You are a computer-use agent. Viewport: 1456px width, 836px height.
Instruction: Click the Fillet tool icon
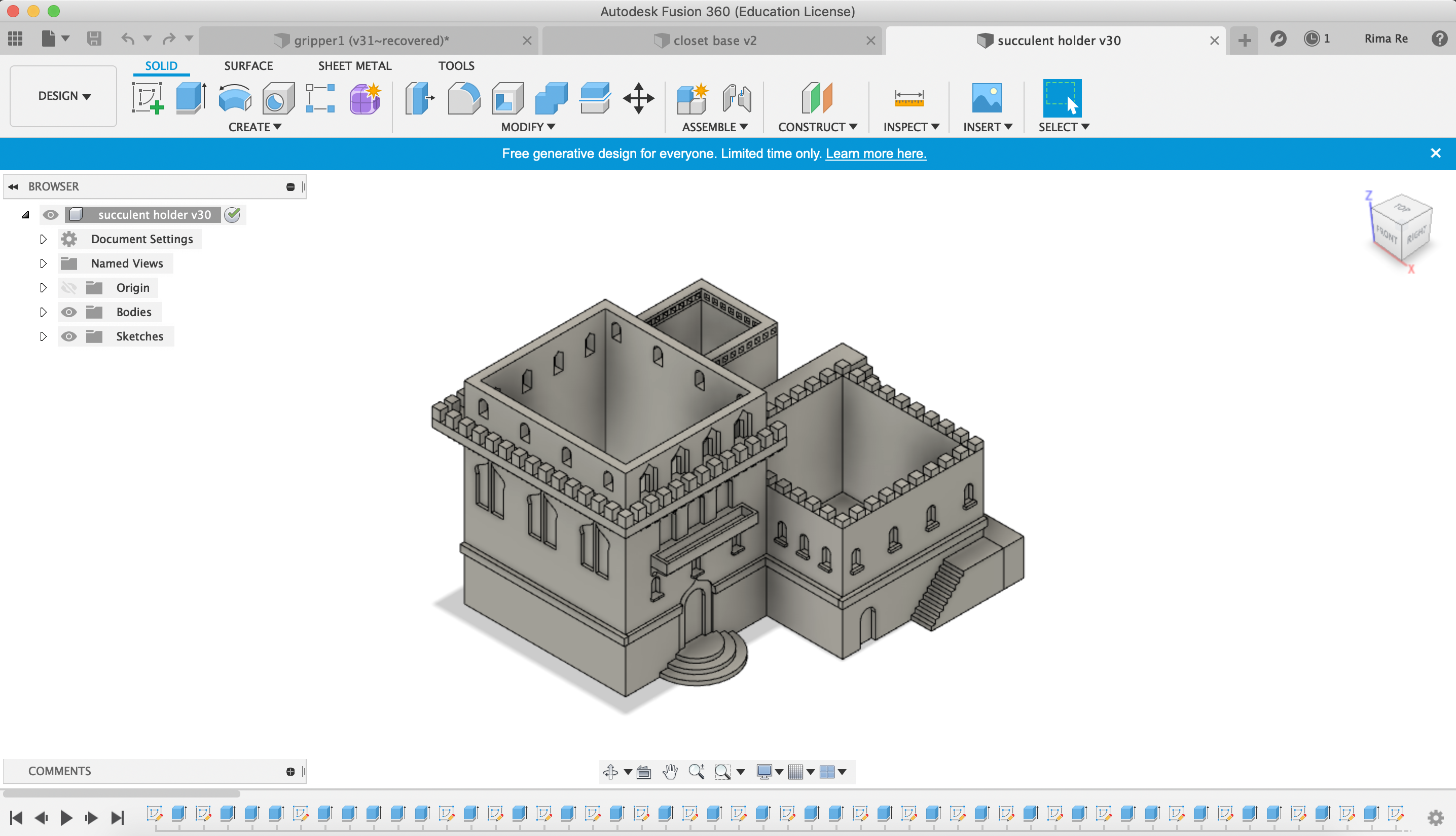point(463,98)
